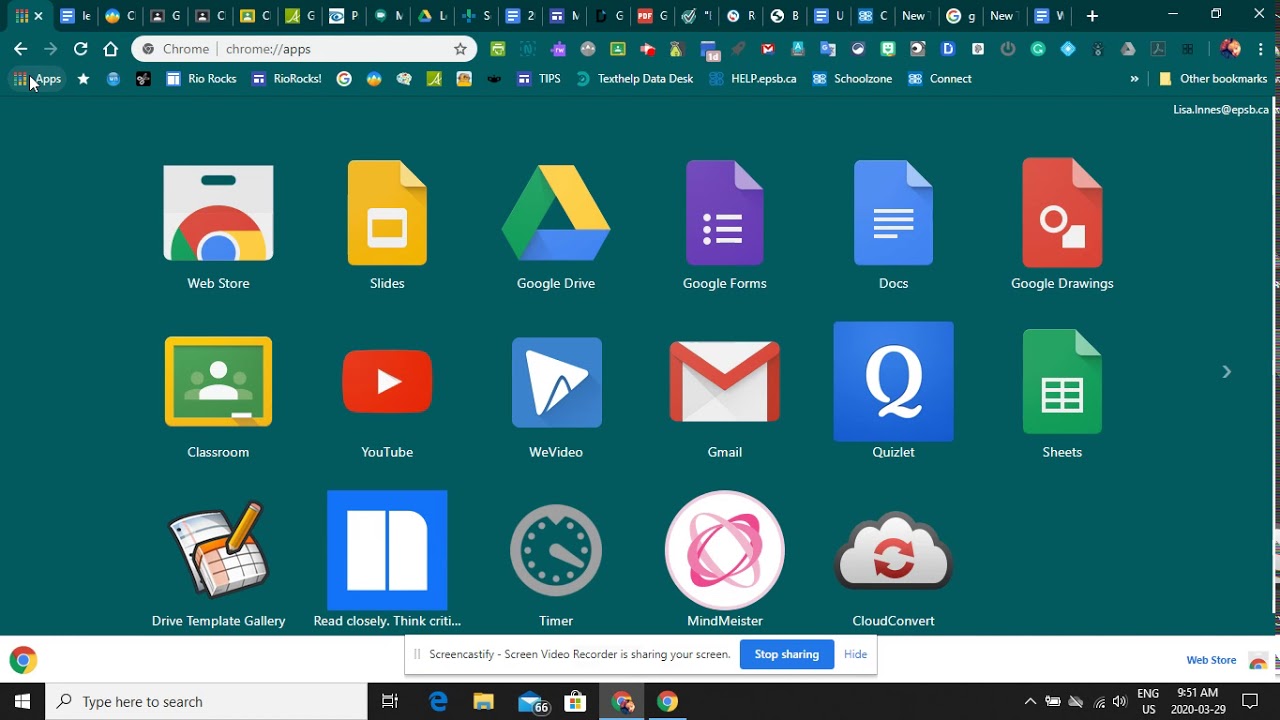Open the Web Store link at bottom
This screenshot has height=720, width=1280.
coord(1211,660)
